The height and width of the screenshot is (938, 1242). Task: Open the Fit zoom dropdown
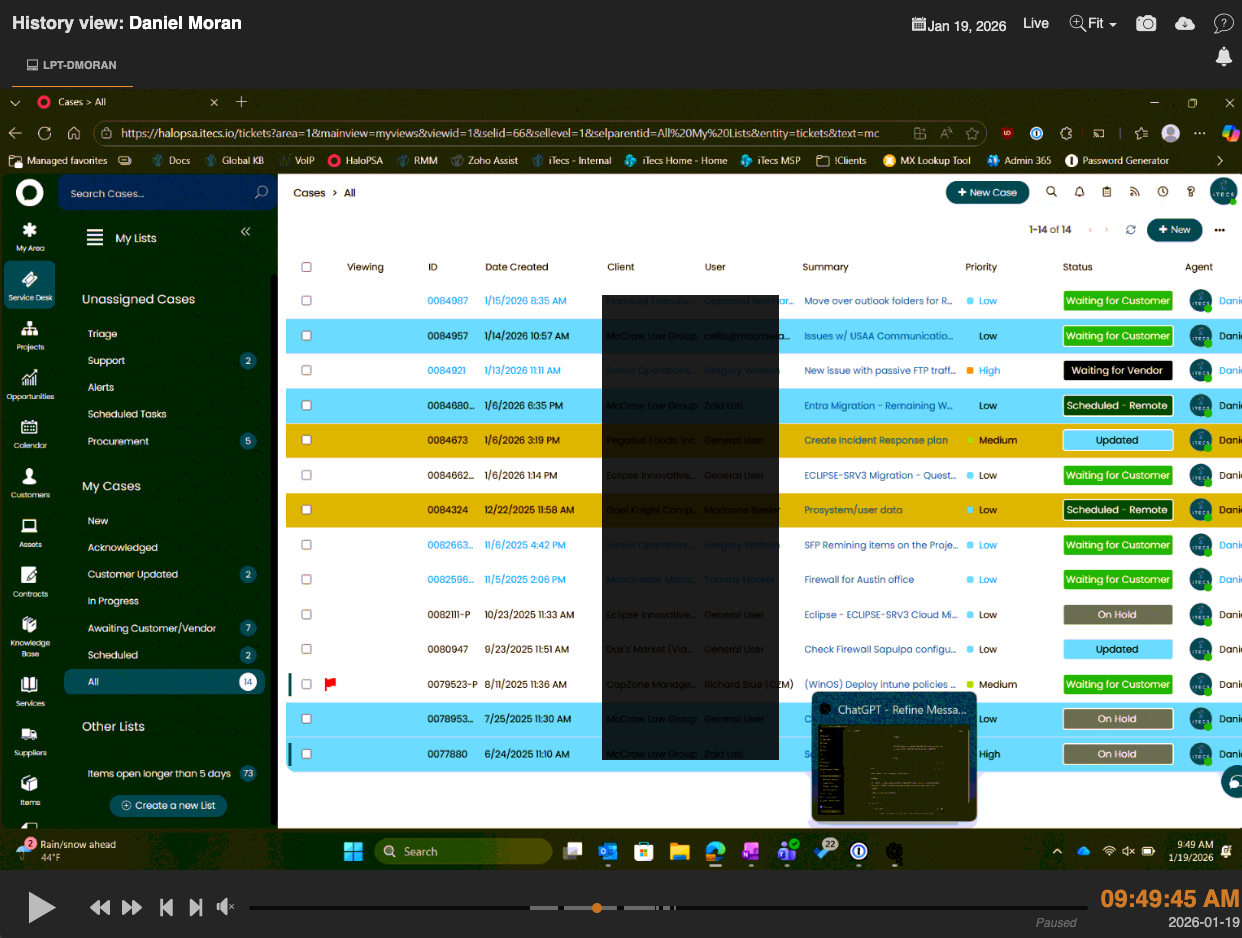[1093, 23]
